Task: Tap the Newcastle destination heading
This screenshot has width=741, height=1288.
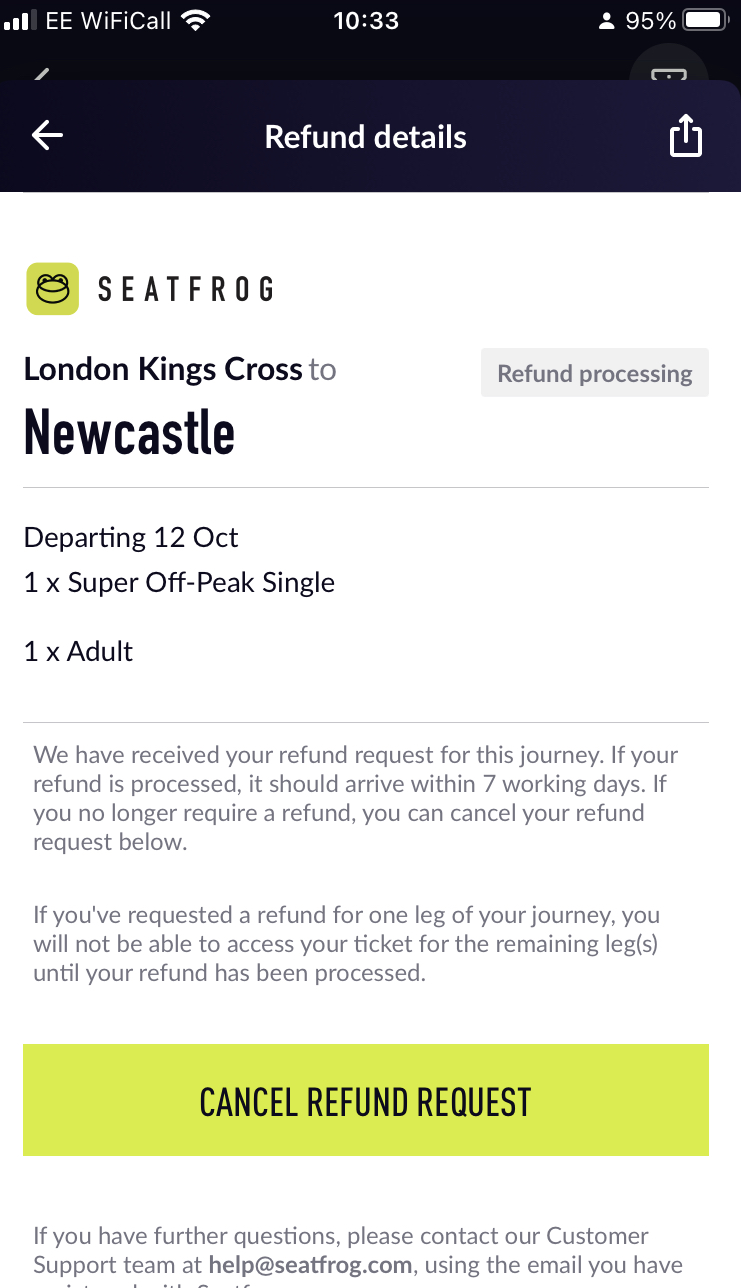Action: (x=129, y=433)
